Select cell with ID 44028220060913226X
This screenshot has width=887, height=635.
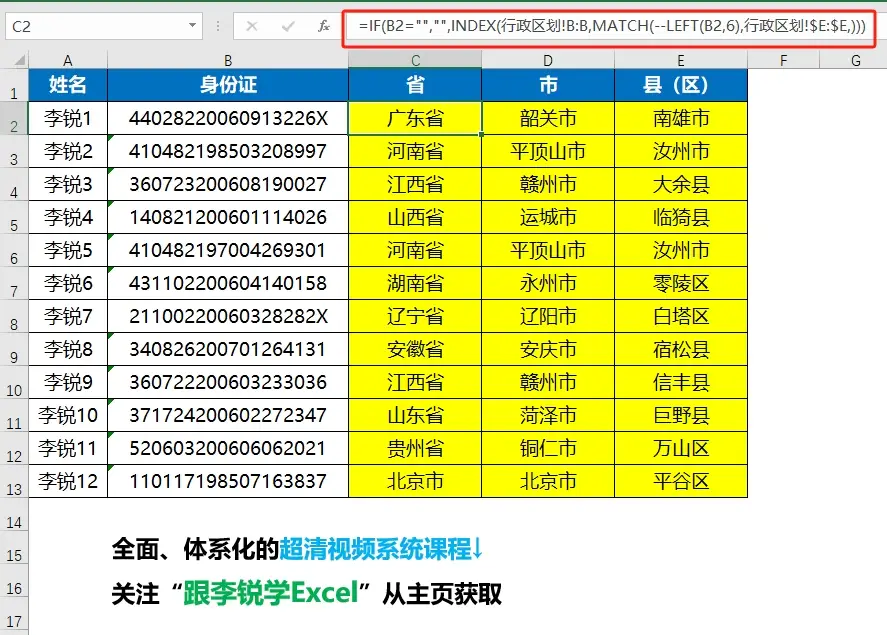(x=228, y=118)
